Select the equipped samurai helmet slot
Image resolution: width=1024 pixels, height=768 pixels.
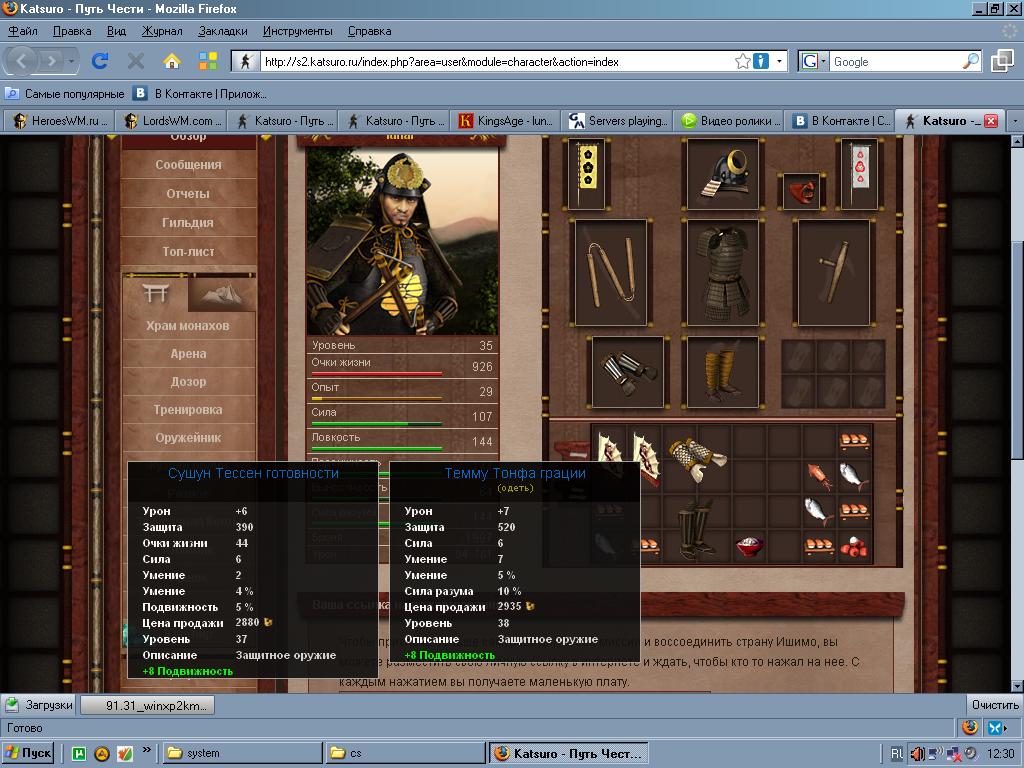(722, 174)
